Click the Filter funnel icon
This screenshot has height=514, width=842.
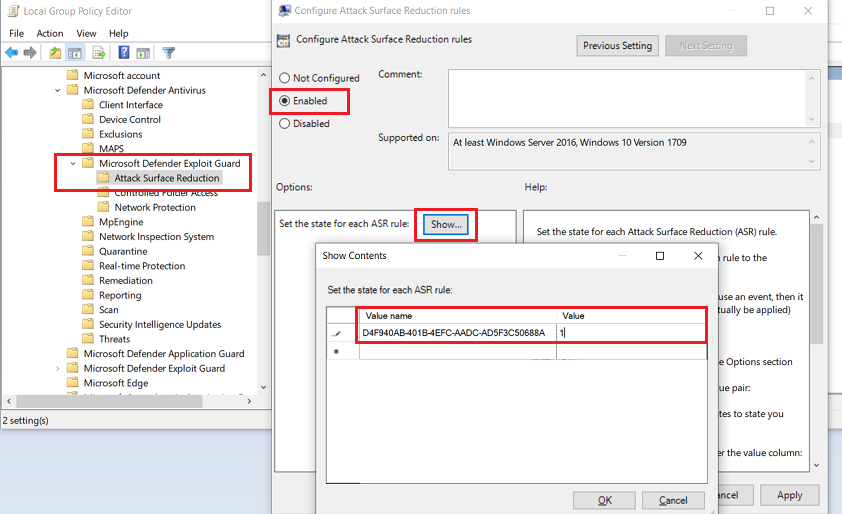[168, 53]
